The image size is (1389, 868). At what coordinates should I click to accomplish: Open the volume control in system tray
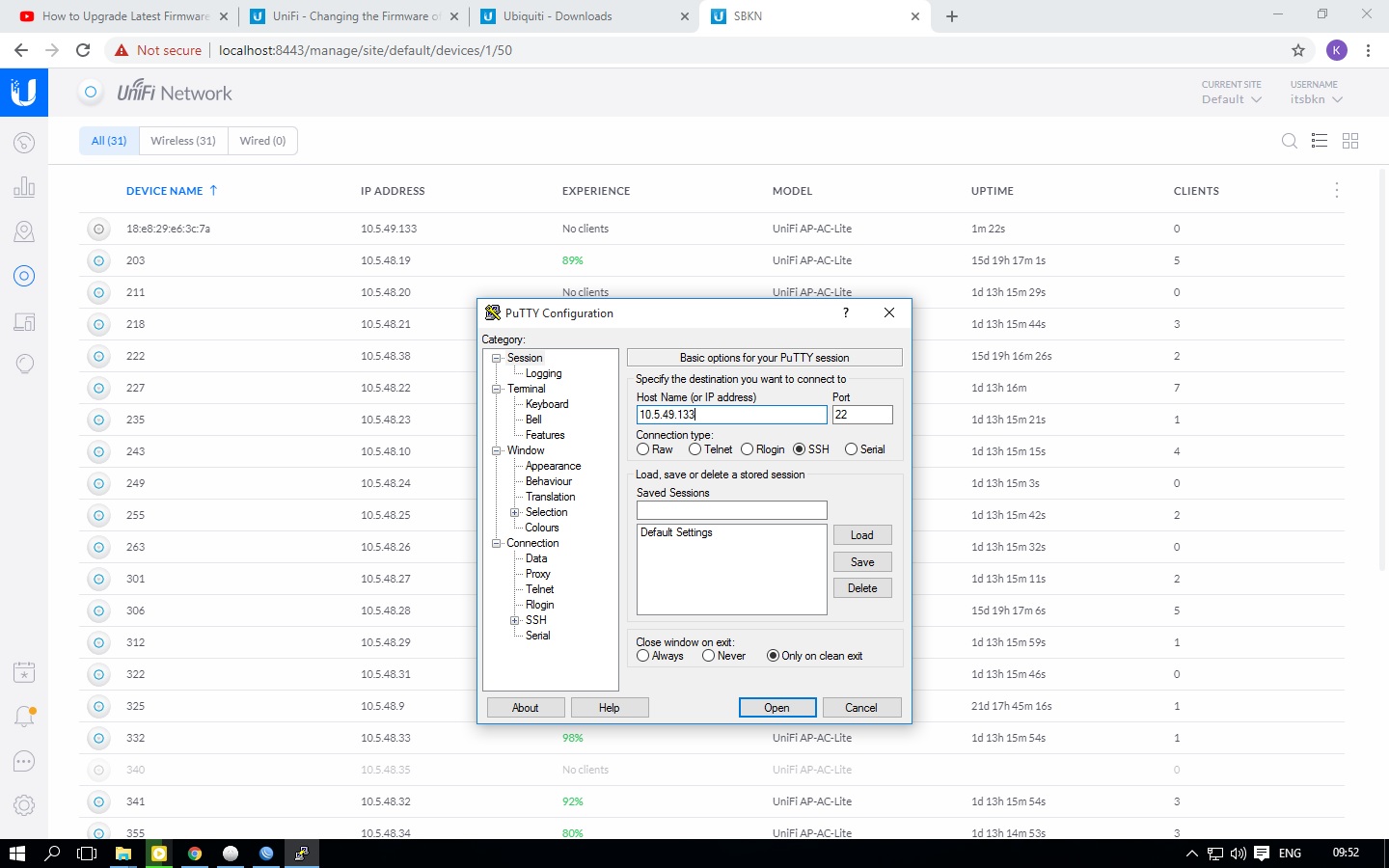tap(1239, 854)
